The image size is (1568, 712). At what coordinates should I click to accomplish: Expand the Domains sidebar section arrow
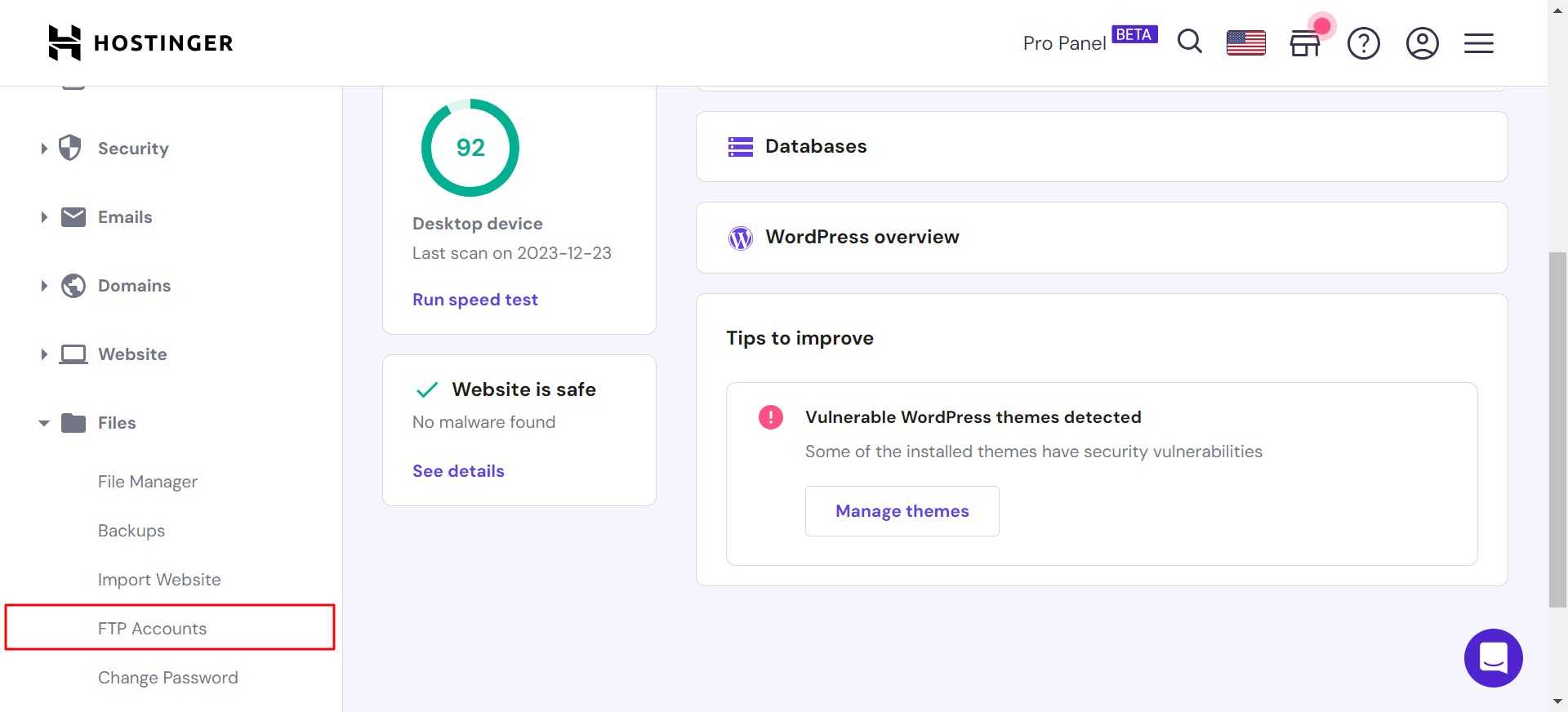click(44, 286)
